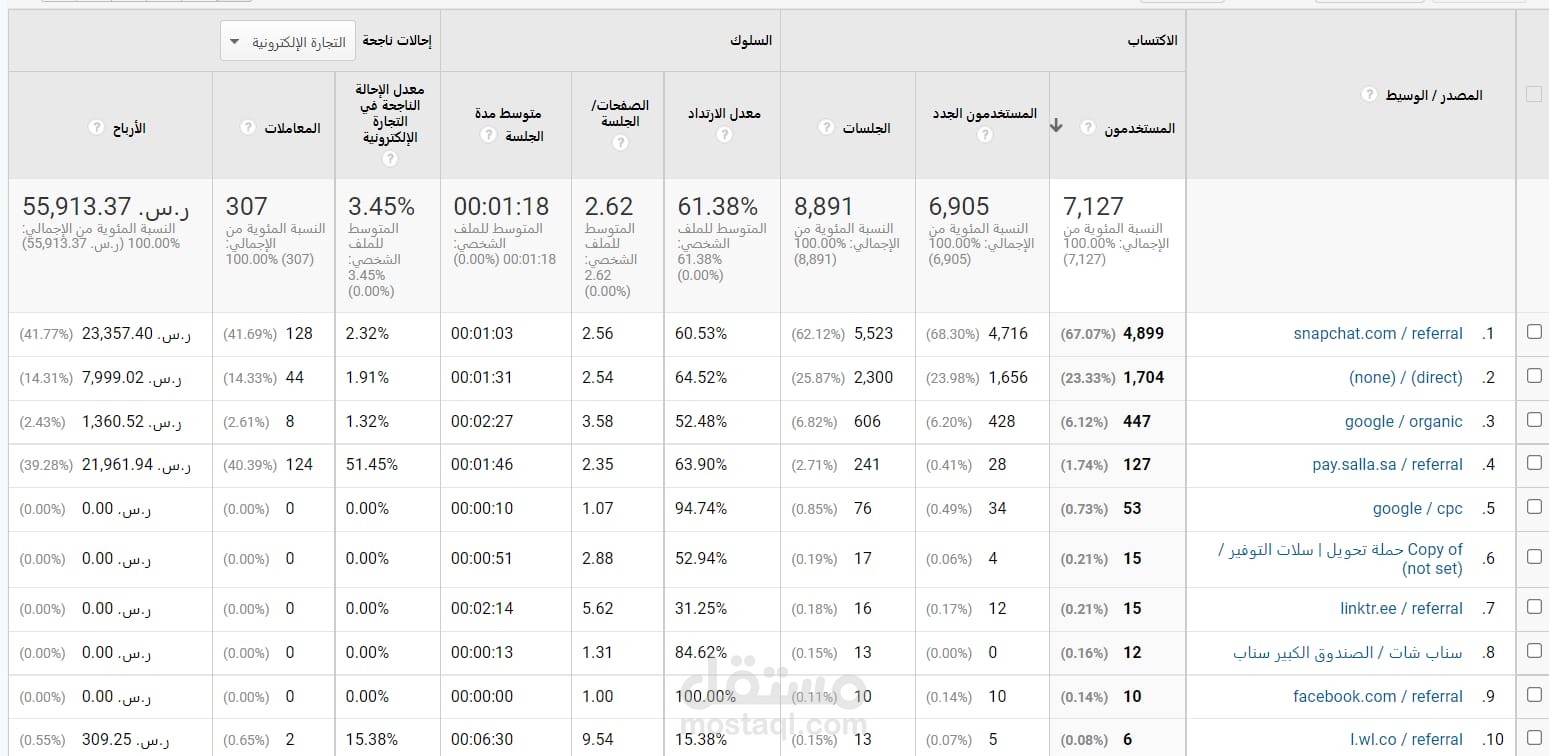
Task: Open the l.wl.co / referral source link
Action: click(x=1406, y=739)
